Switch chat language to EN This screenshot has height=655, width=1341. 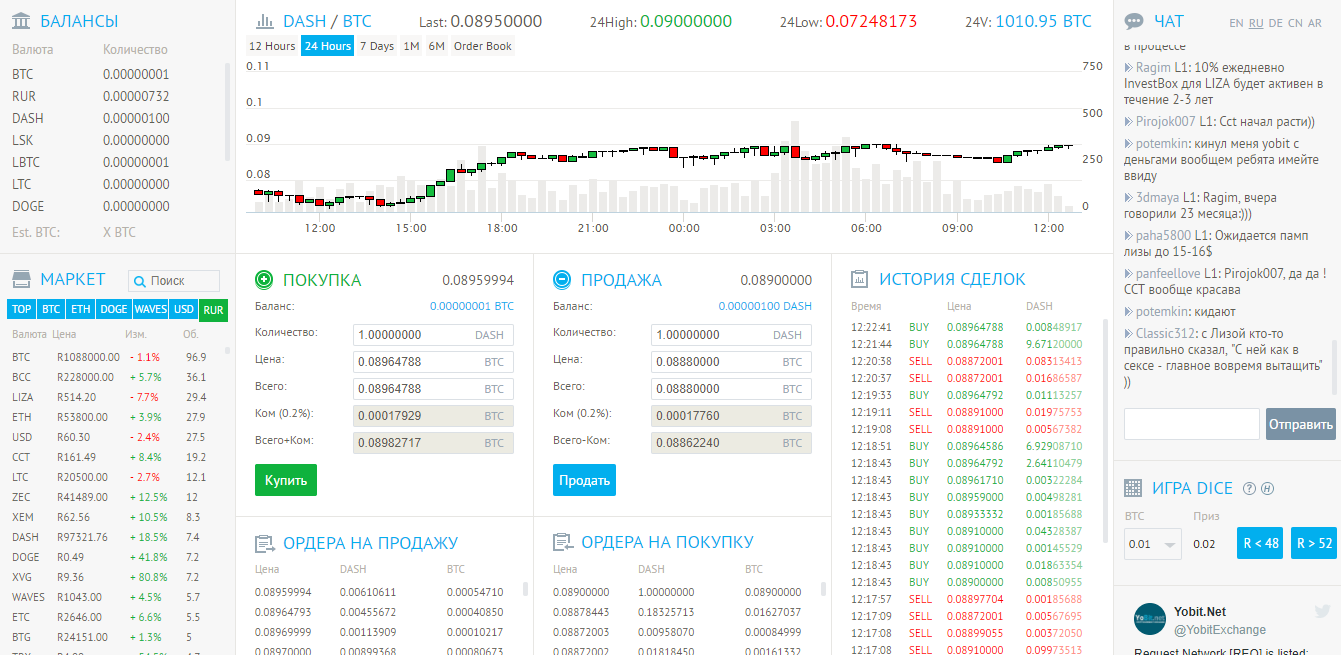tap(1237, 23)
